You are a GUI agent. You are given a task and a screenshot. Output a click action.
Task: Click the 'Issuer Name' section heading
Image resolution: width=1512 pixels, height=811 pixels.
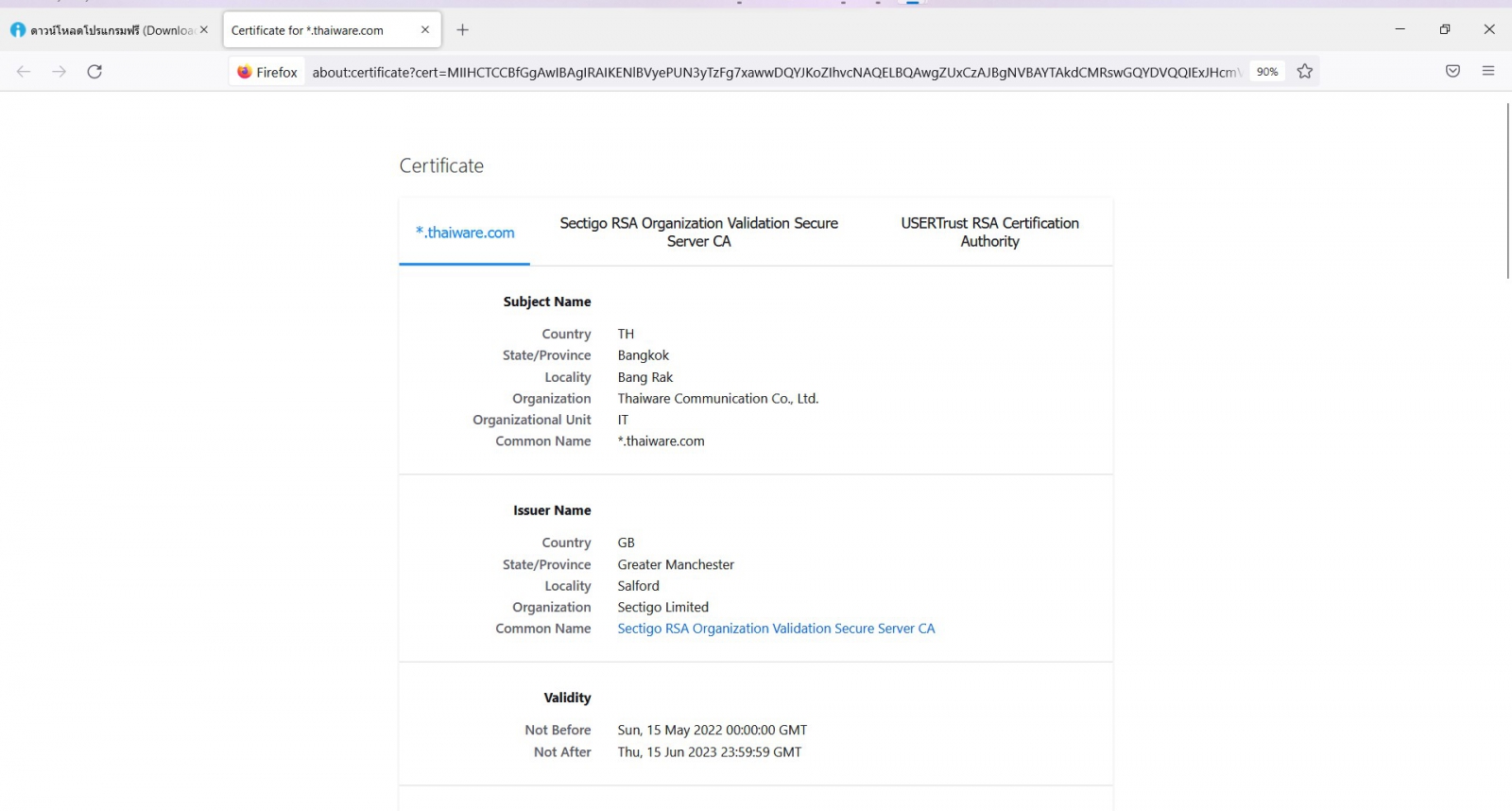click(x=552, y=510)
